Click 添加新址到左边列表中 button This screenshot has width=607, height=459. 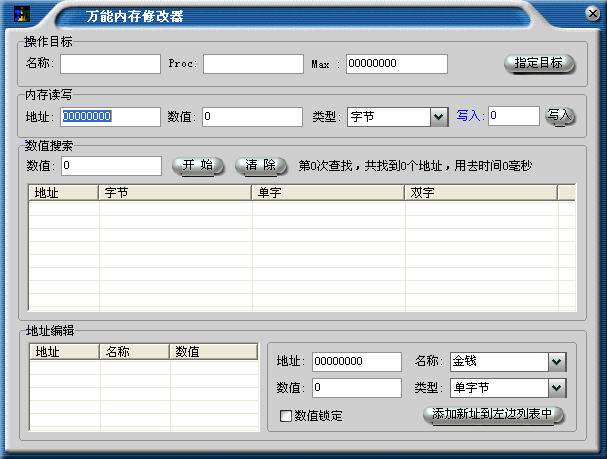(x=494, y=414)
